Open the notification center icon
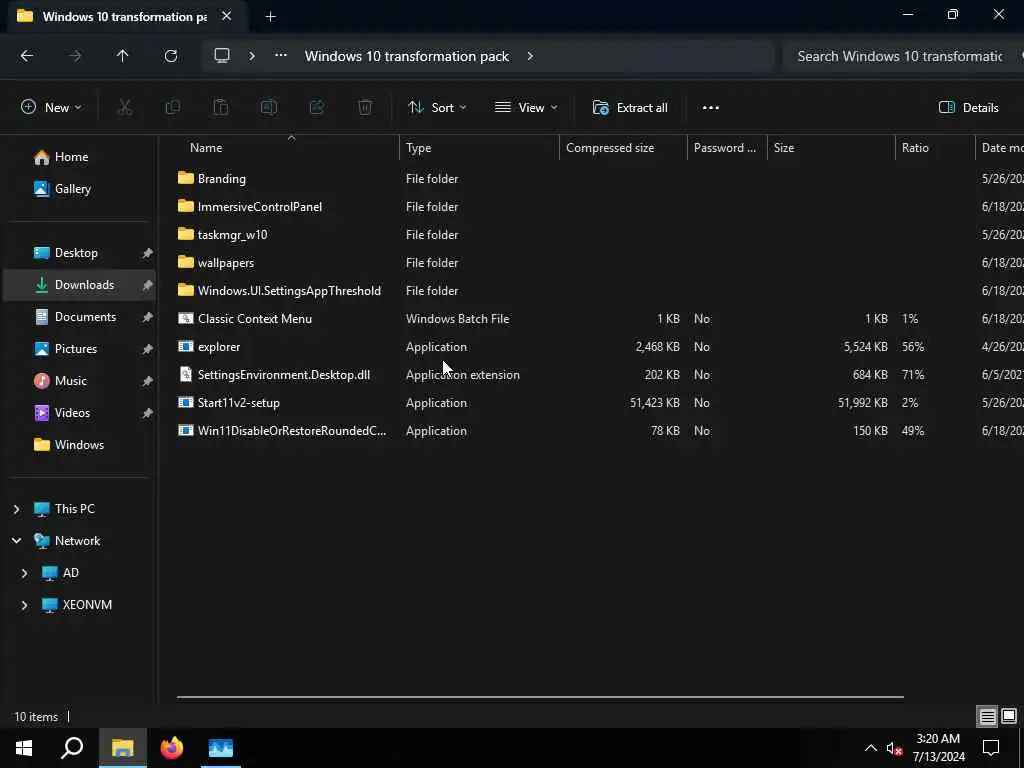Viewport: 1024px width, 768px height. point(991,748)
